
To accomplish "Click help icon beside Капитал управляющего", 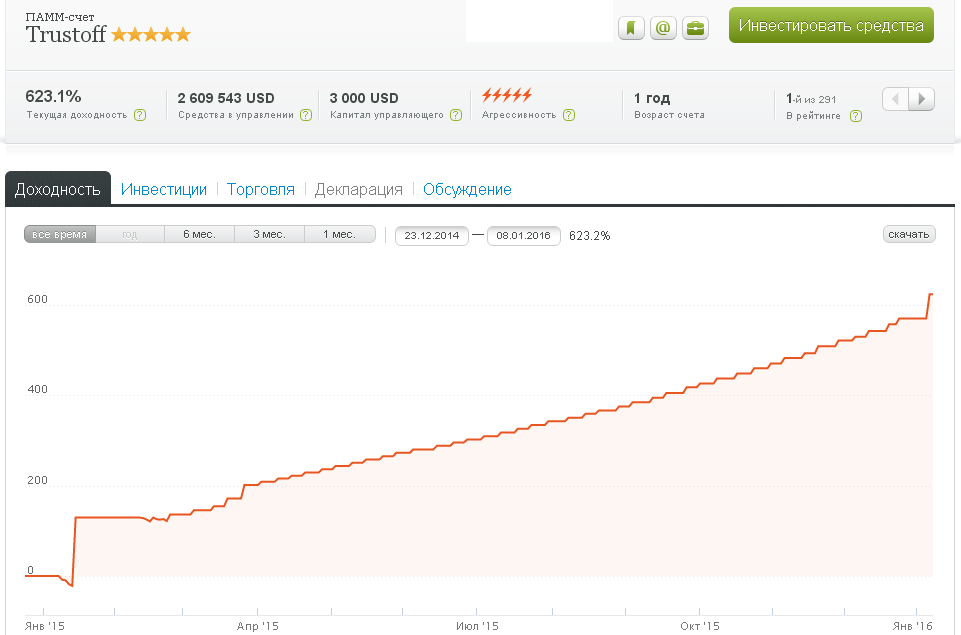I will [x=455, y=115].
